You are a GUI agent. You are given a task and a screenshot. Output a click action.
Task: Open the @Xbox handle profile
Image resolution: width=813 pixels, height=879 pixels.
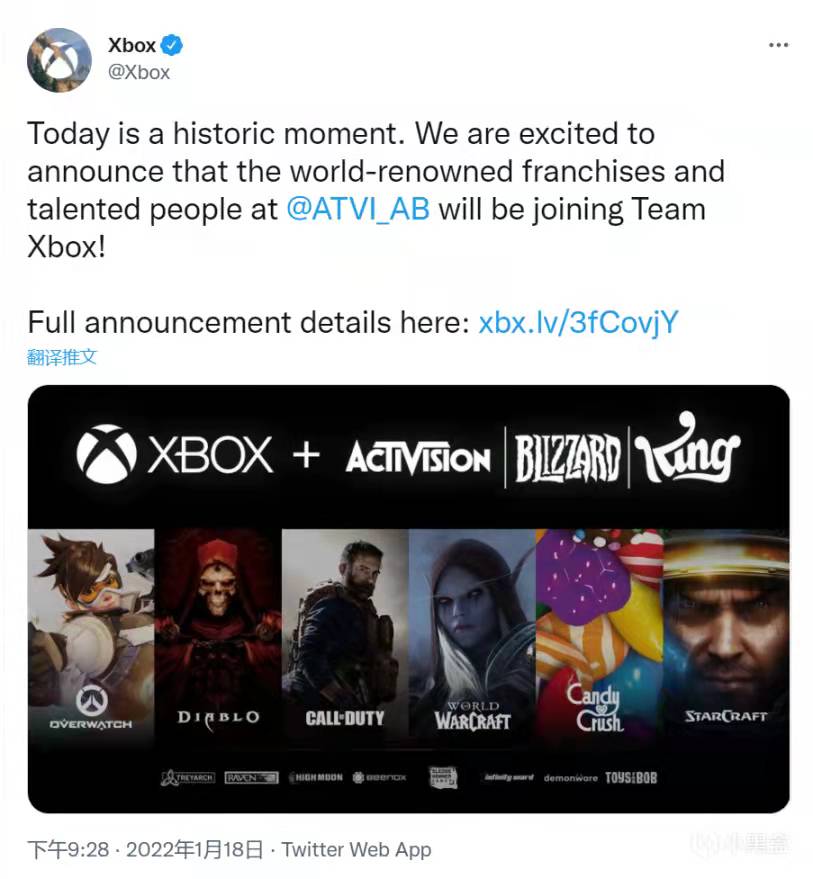tap(138, 72)
